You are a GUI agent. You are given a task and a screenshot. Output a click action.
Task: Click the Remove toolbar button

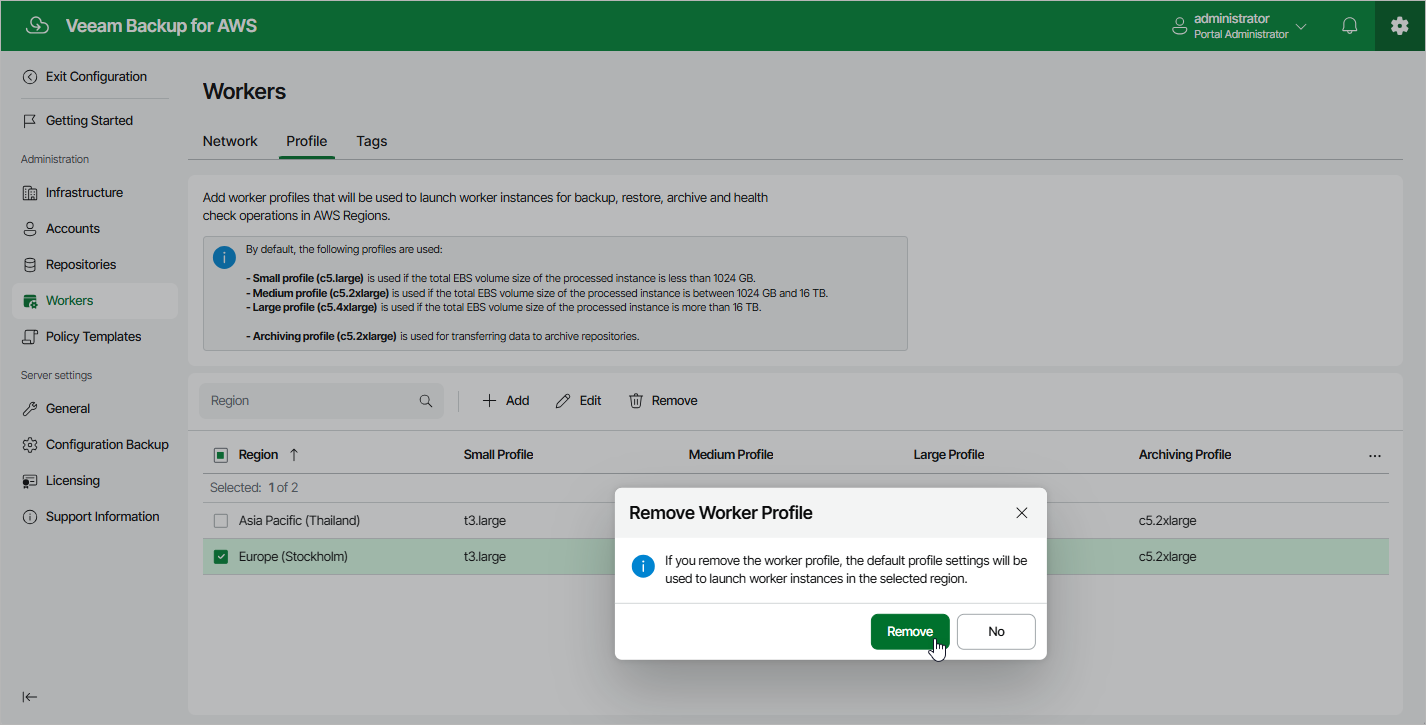click(x=663, y=401)
